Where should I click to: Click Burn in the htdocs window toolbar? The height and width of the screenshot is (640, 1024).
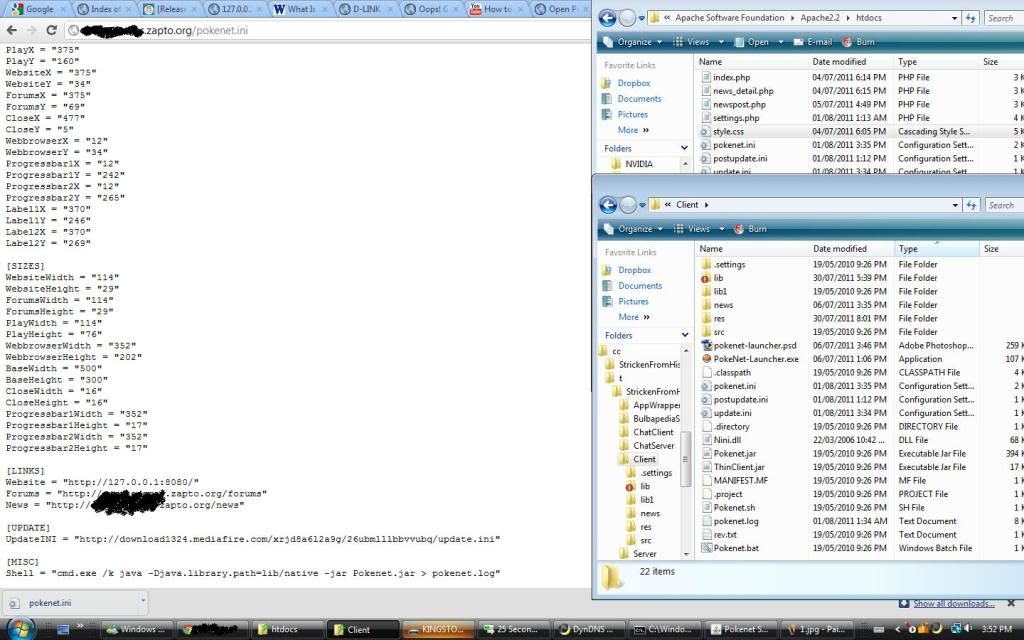pyautogui.click(x=859, y=42)
